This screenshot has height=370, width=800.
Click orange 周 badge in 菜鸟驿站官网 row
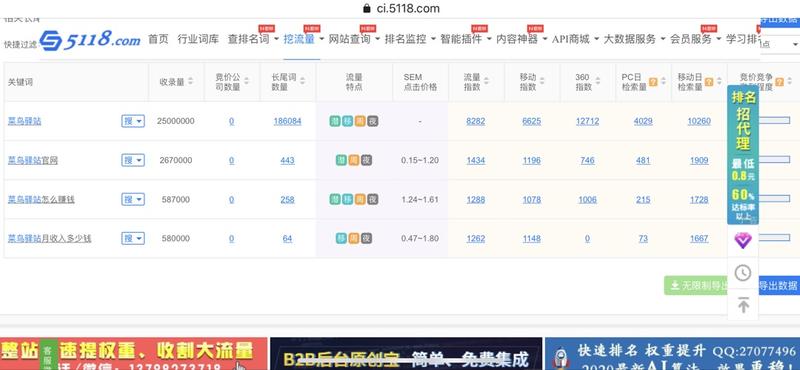tap(354, 160)
